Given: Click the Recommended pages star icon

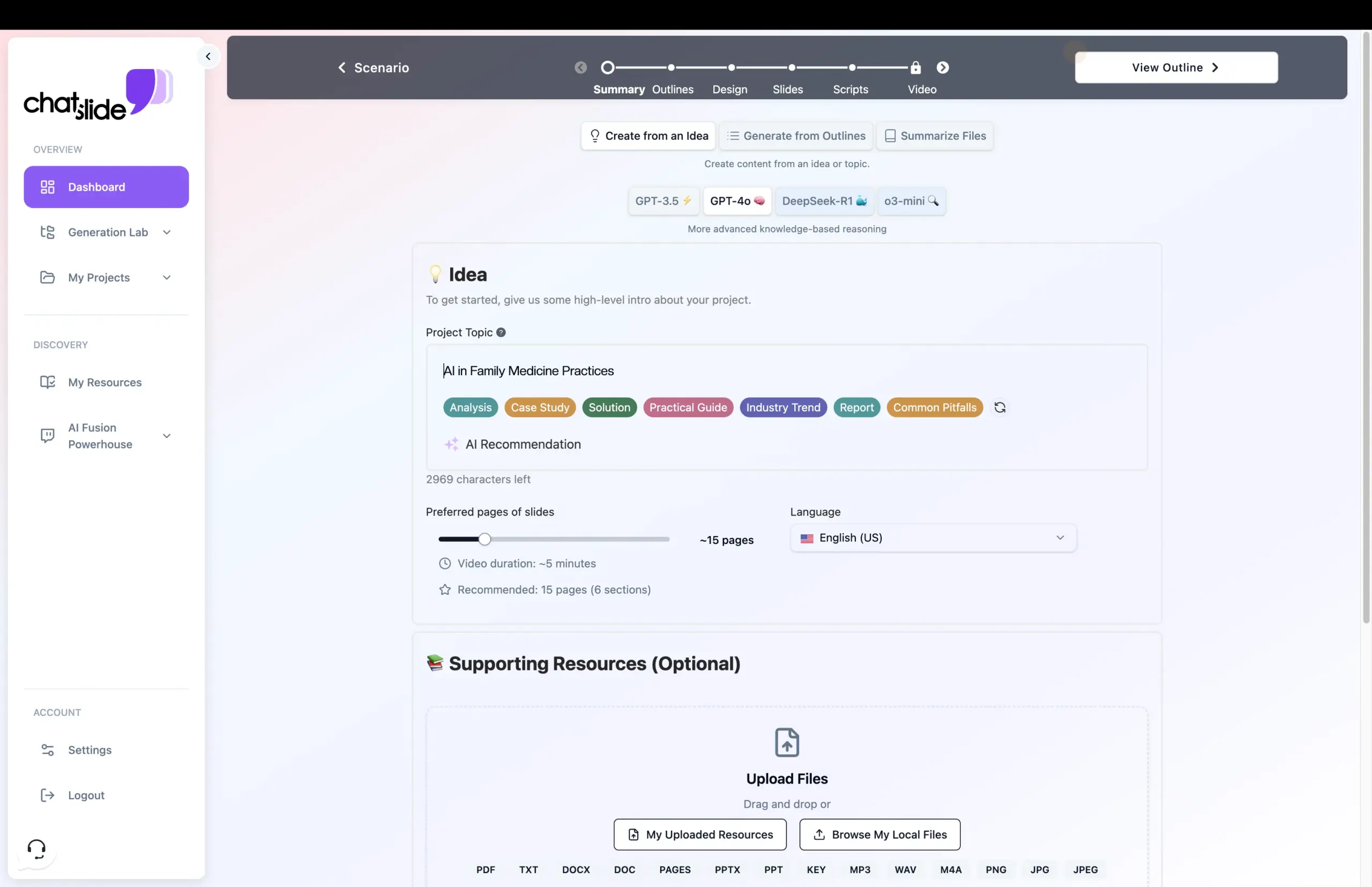Looking at the screenshot, I should coord(445,590).
